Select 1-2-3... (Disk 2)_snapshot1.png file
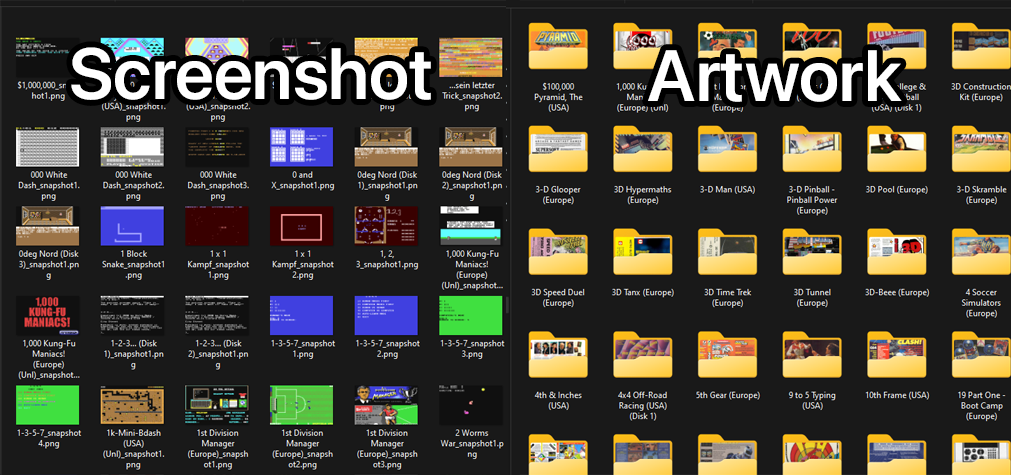The width and height of the screenshot is (1011, 475). click(x=217, y=316)
